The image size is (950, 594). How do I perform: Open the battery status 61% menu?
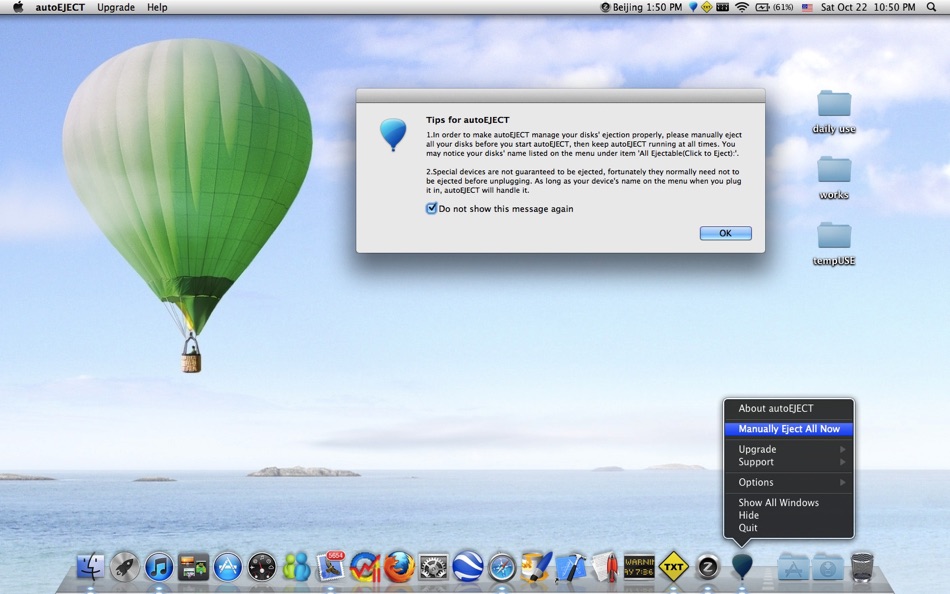(x=774, y=7)
